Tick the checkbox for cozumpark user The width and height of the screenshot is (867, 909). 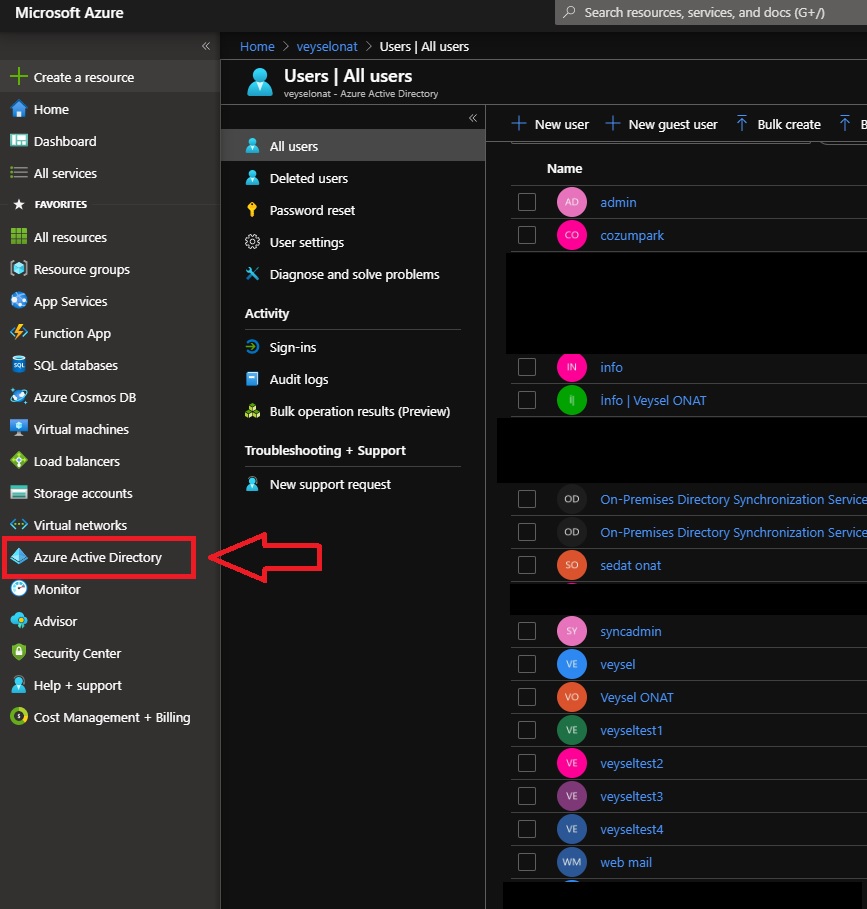point(527,235)
